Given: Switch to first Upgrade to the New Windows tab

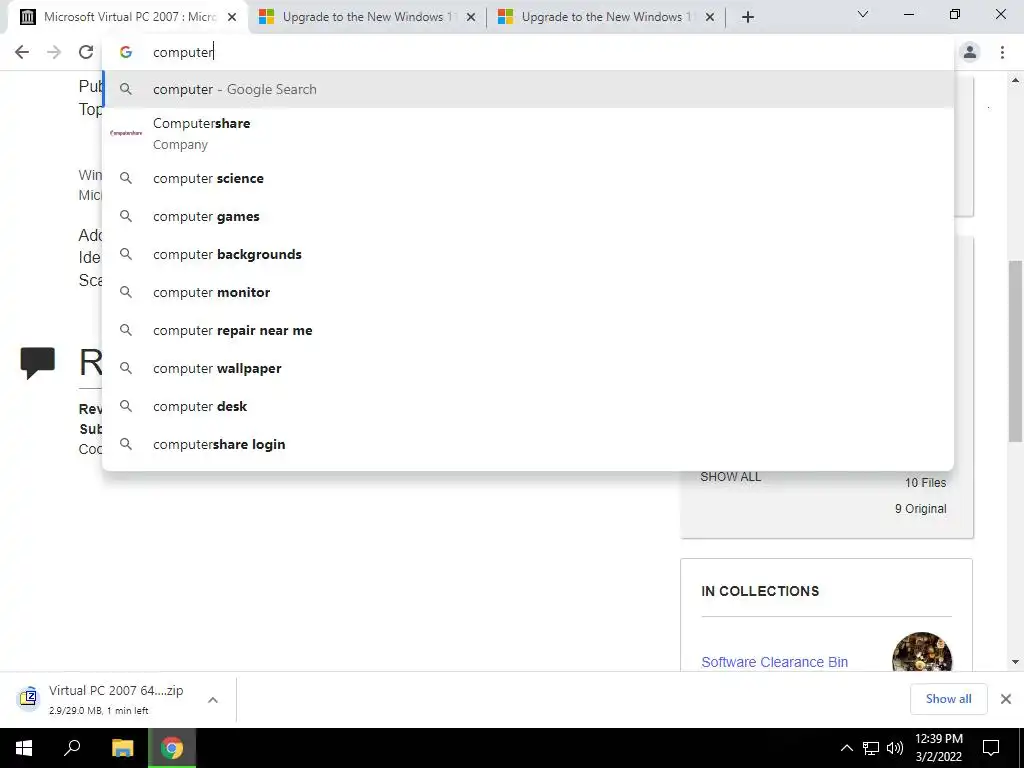Looking at the screenshot, I should [x=368, y=17].
